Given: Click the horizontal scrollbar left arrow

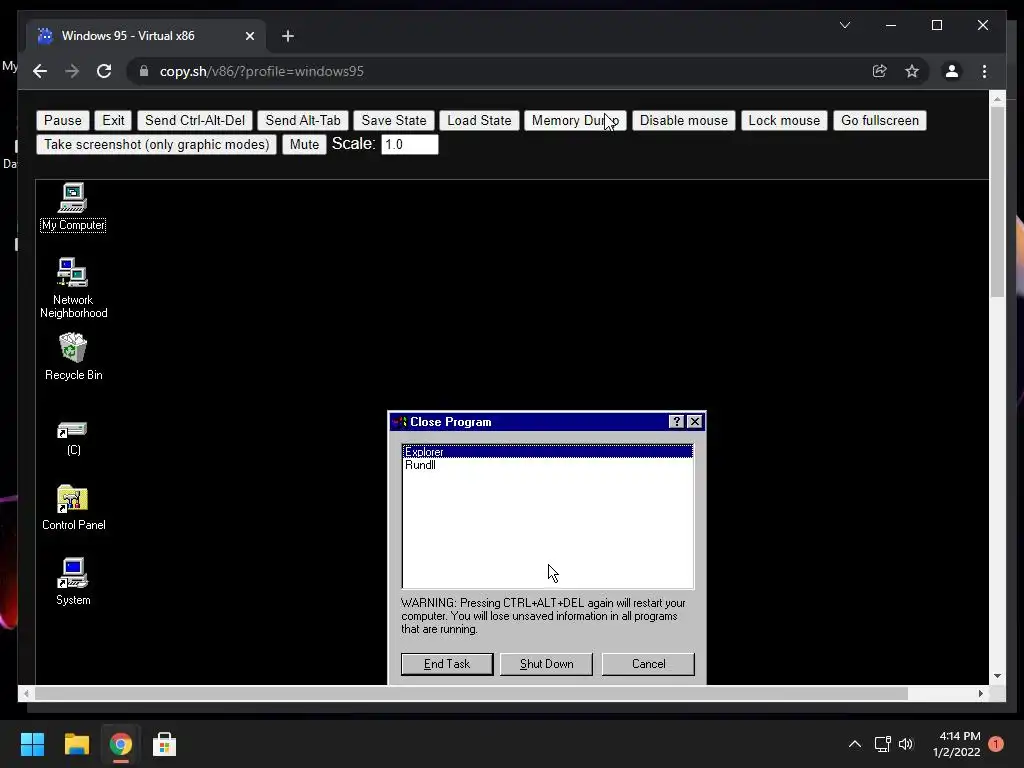Looking at the screenshot, I should coord(26,694).
